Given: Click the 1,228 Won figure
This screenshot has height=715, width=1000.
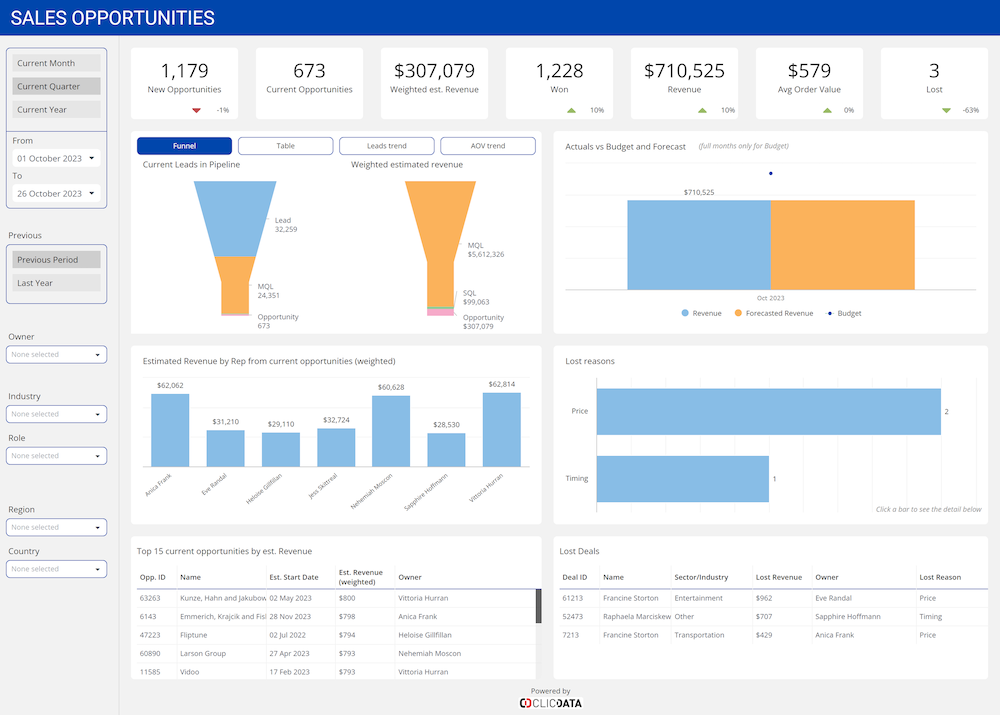Looking at the screenshot, I should (559, 70).
